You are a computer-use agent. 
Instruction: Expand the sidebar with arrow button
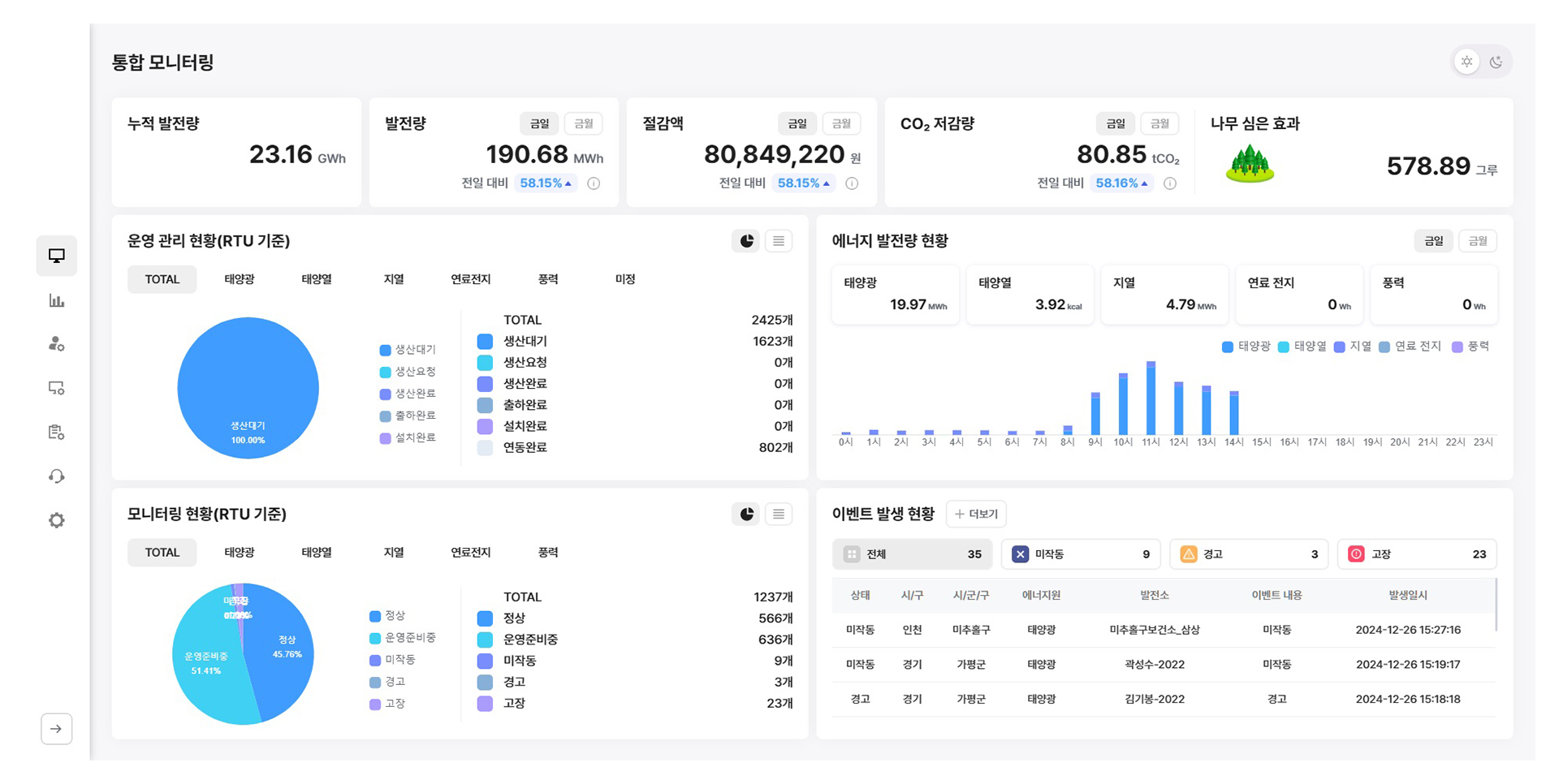[56, 729]
